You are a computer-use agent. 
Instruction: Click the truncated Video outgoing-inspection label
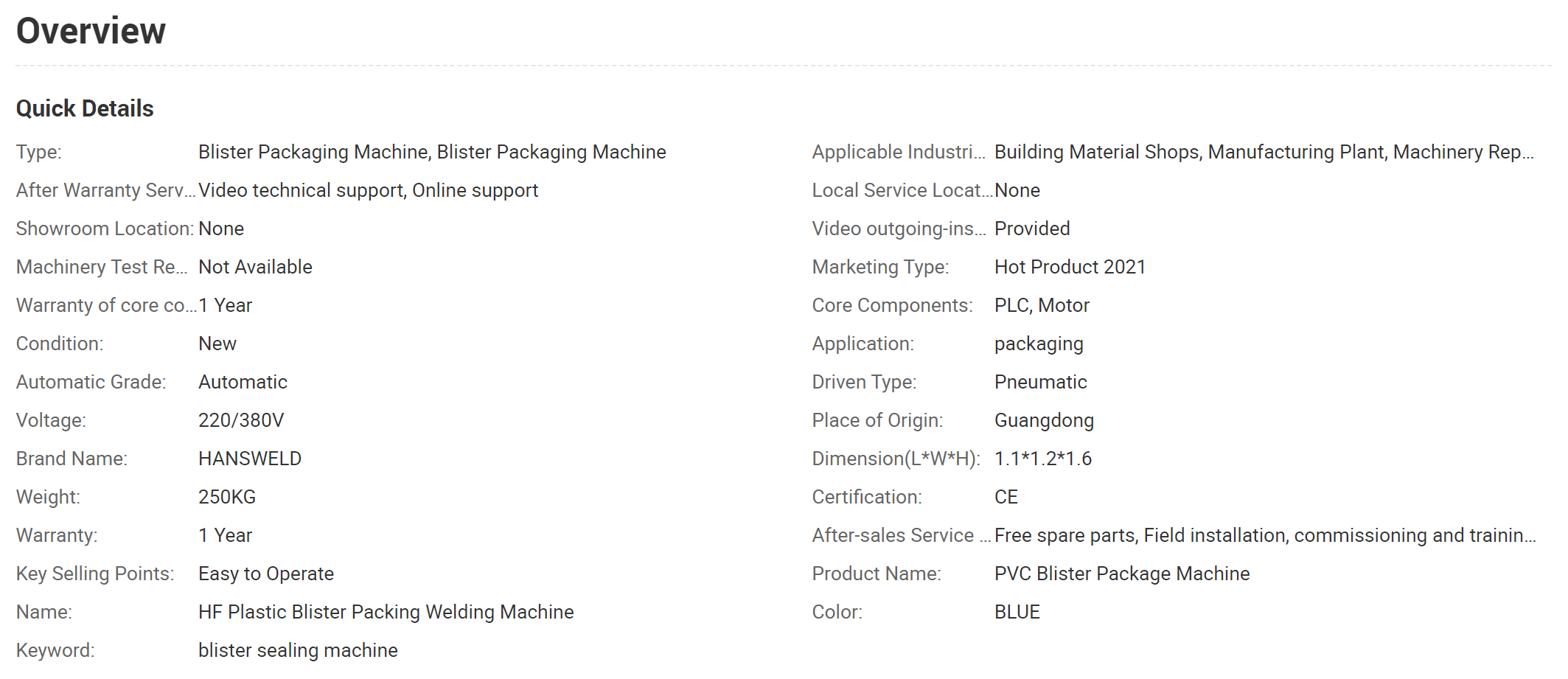click(x=899, y=229)
